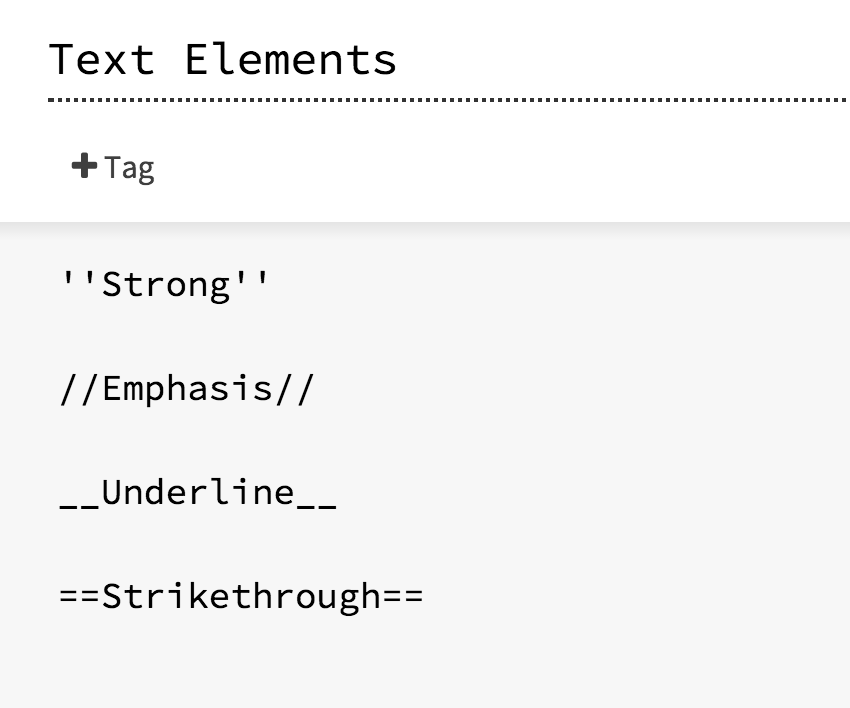Place cursor in the word "Underline"
This screenshot has width=850, height=708.
(x=198, y=493)
